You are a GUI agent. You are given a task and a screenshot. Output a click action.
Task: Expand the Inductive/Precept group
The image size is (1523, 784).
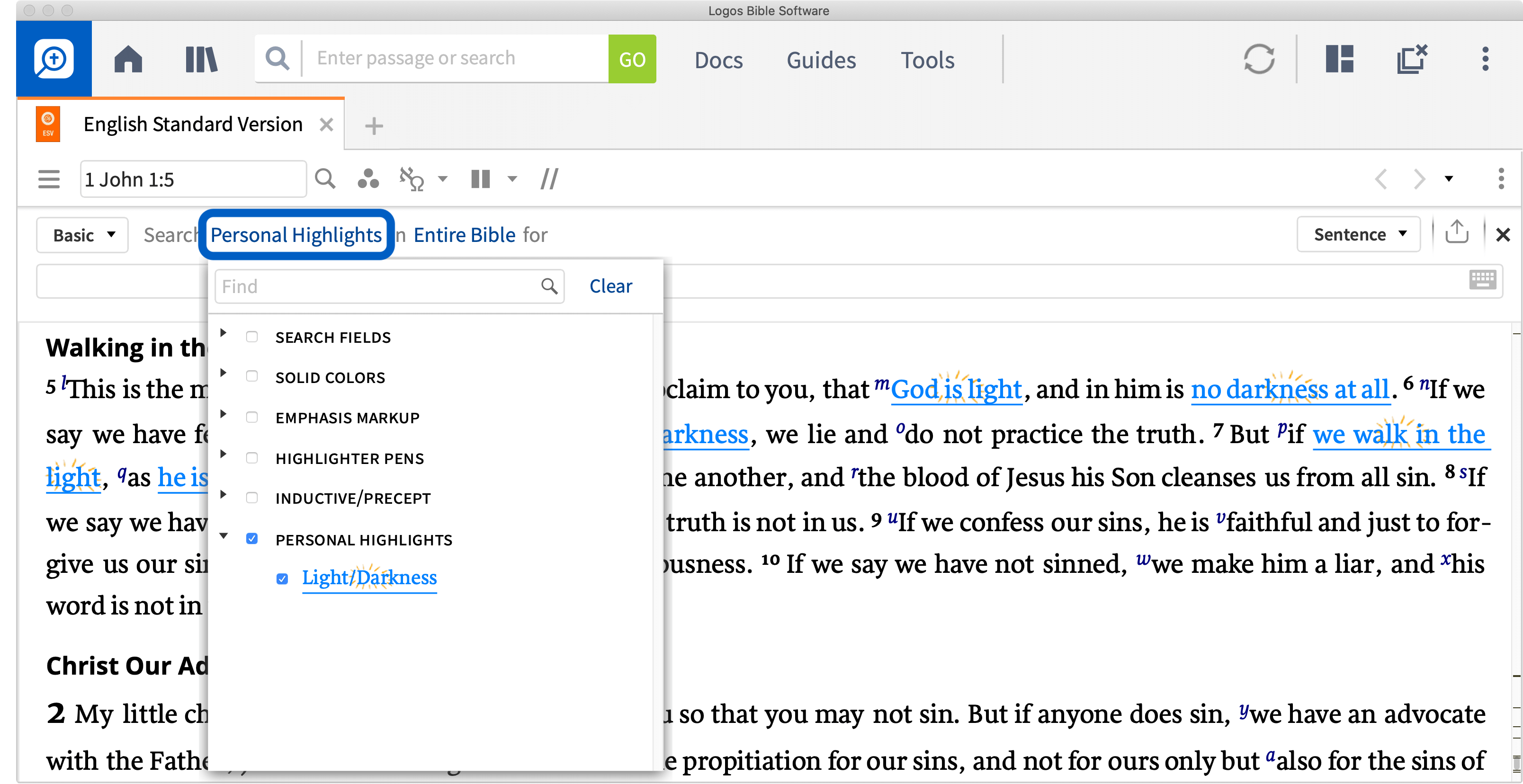(224, 494)
